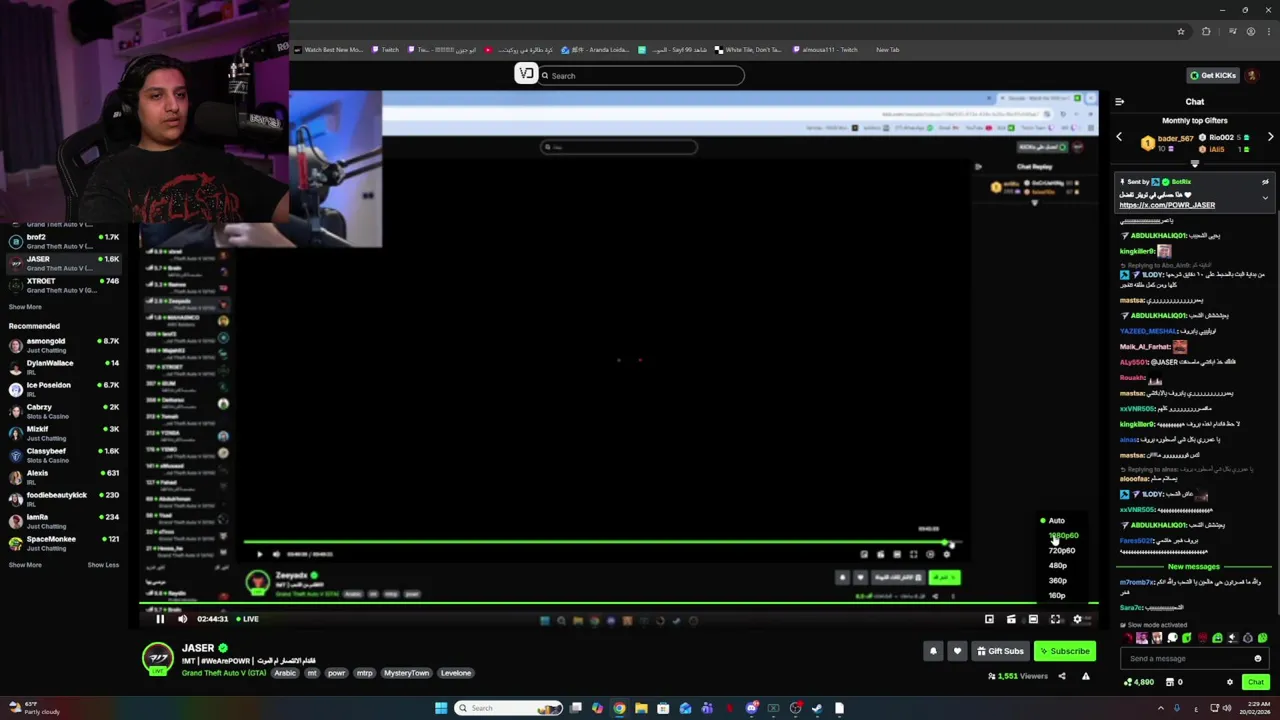Open asmongold channel in Recommended

coord(64,345)
